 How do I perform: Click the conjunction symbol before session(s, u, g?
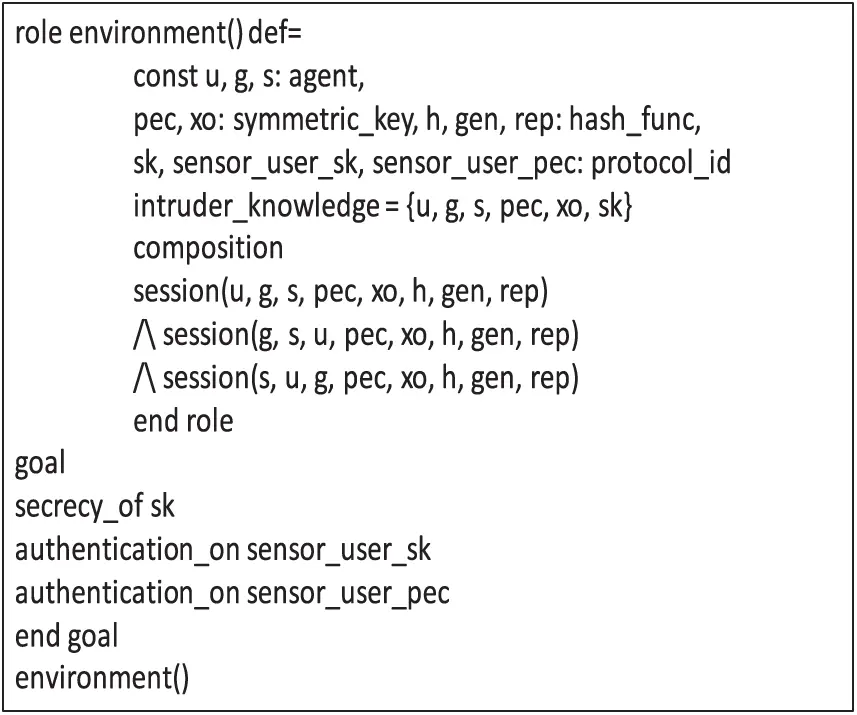pos(144,378)
